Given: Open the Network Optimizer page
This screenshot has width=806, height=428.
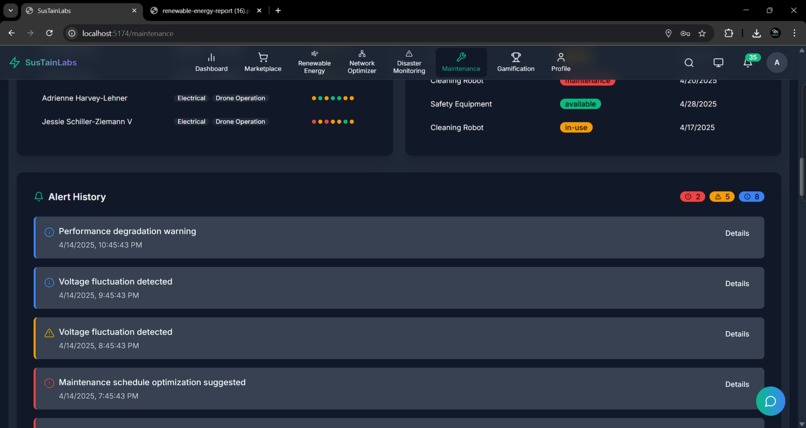Looking at the screenshot, I should 362,62.
